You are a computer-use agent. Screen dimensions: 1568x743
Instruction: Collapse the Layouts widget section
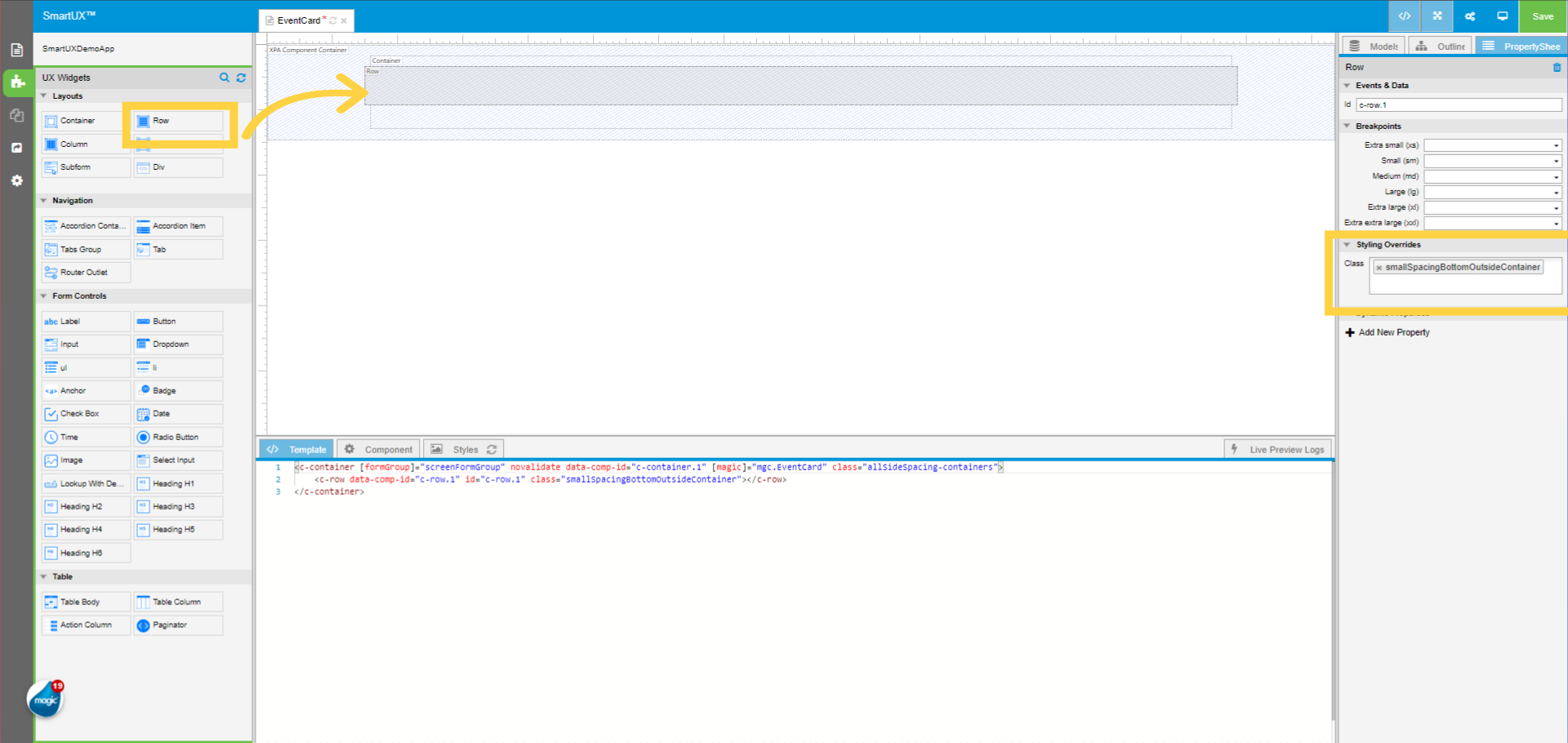[x=45, y=96]
